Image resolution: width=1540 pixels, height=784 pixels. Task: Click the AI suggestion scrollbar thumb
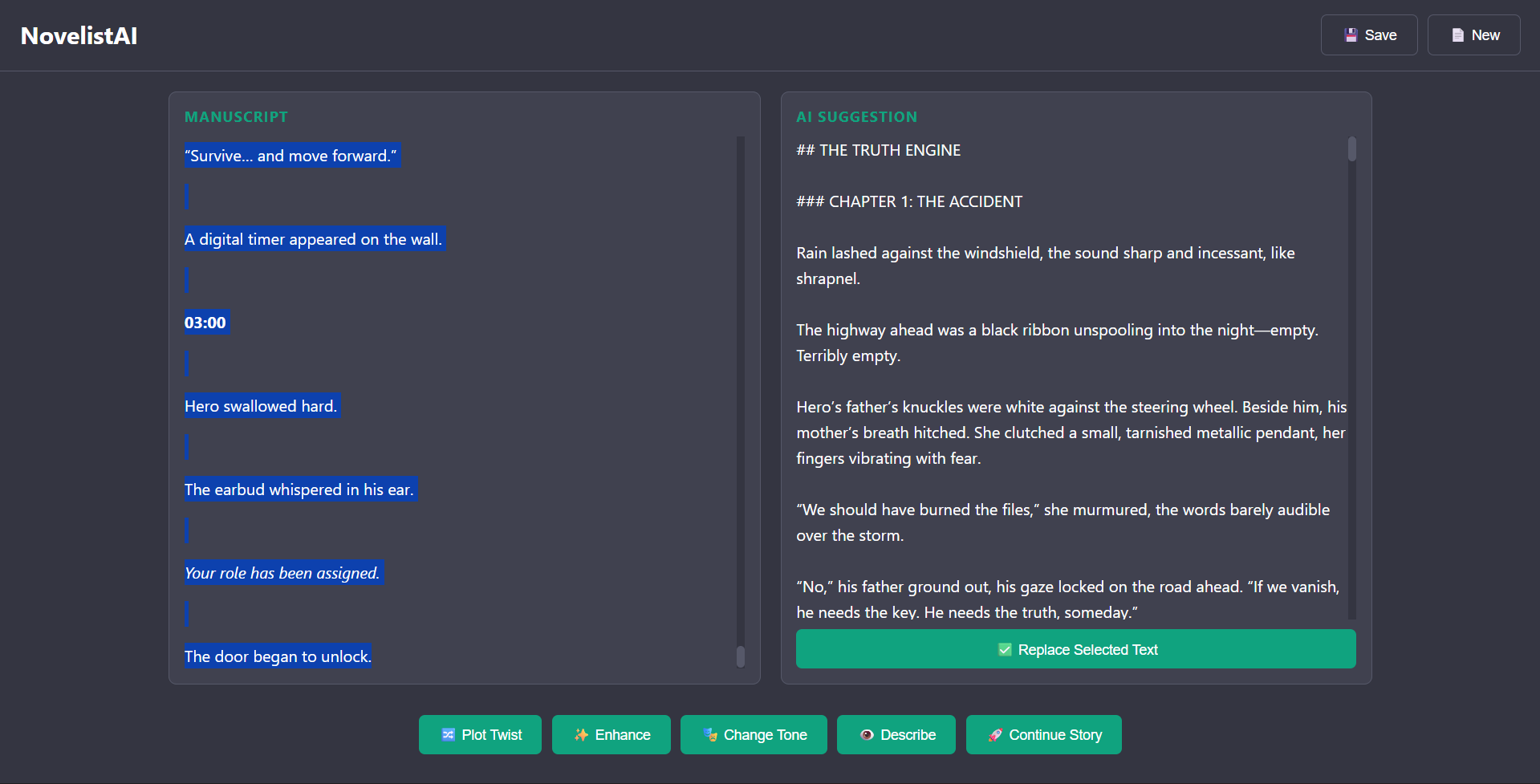point(1351,149)
